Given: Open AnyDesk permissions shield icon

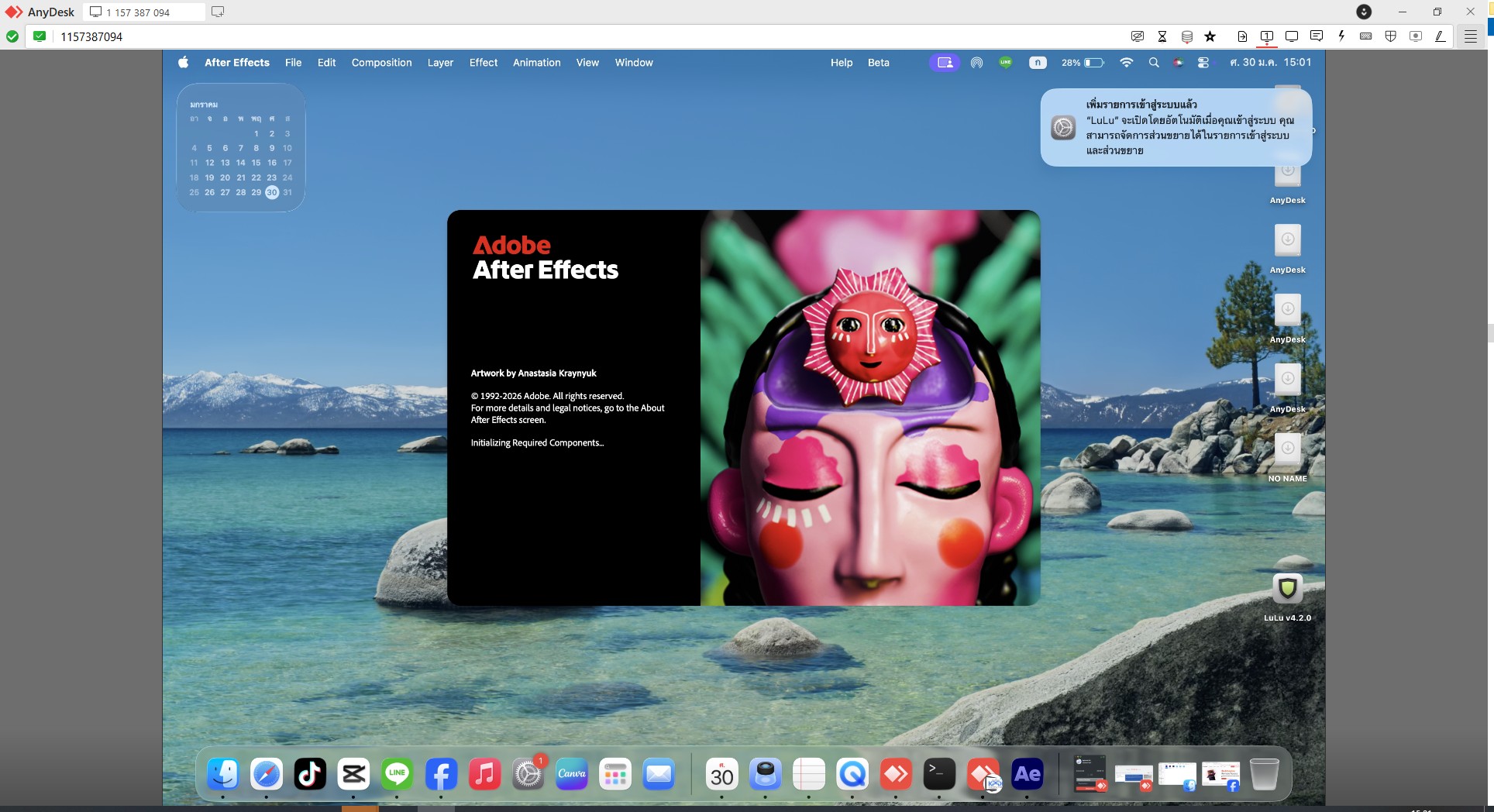Looking at the screenshot, I should (1391, 36).
